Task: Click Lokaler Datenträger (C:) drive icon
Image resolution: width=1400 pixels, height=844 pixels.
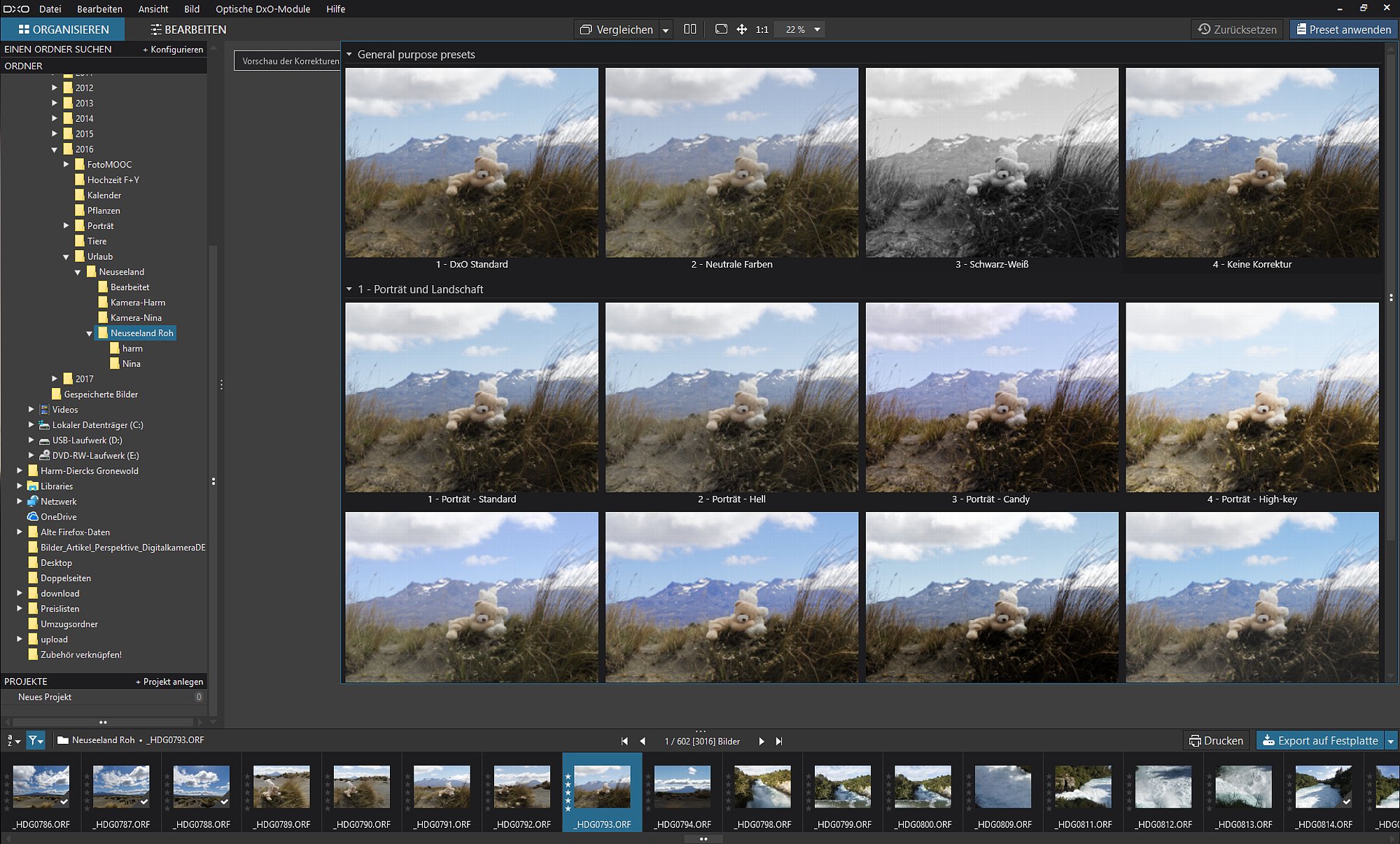Action: tap(45, 425)
